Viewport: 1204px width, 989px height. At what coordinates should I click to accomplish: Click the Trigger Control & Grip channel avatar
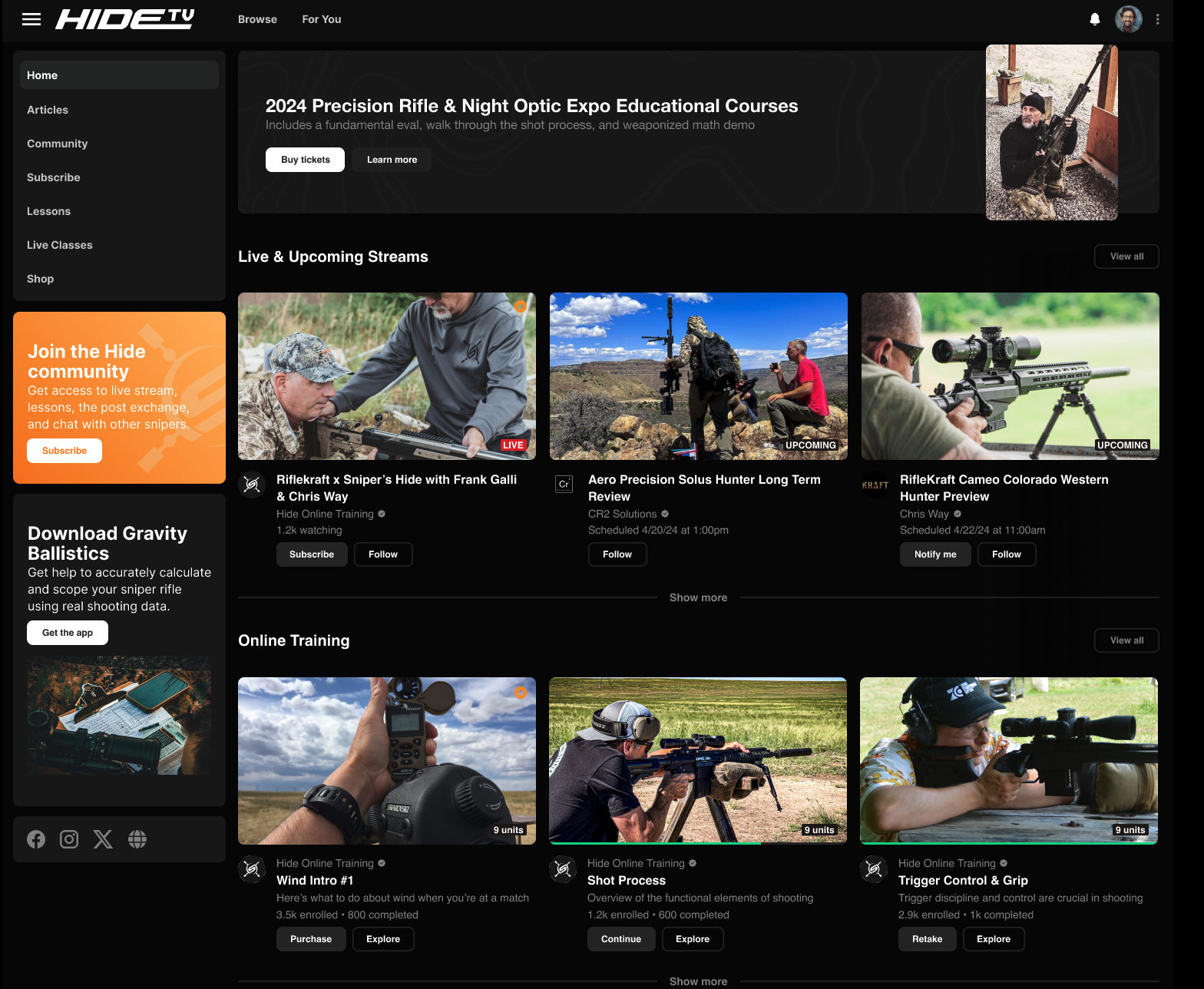[x=874, y=869]
